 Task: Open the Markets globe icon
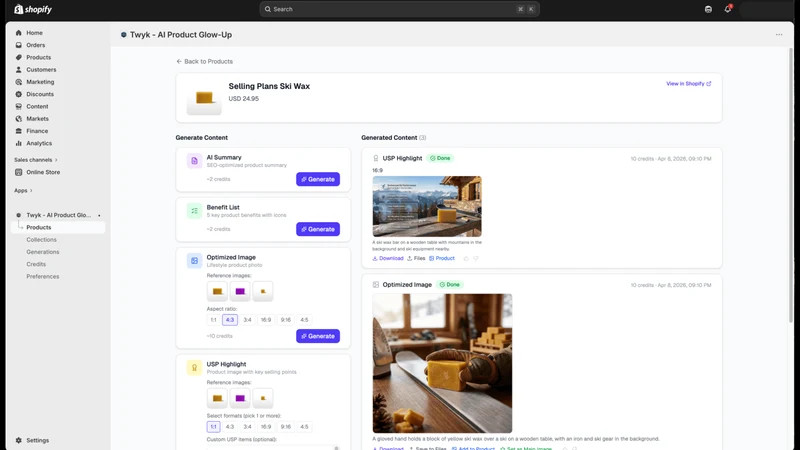coord(18,118)
